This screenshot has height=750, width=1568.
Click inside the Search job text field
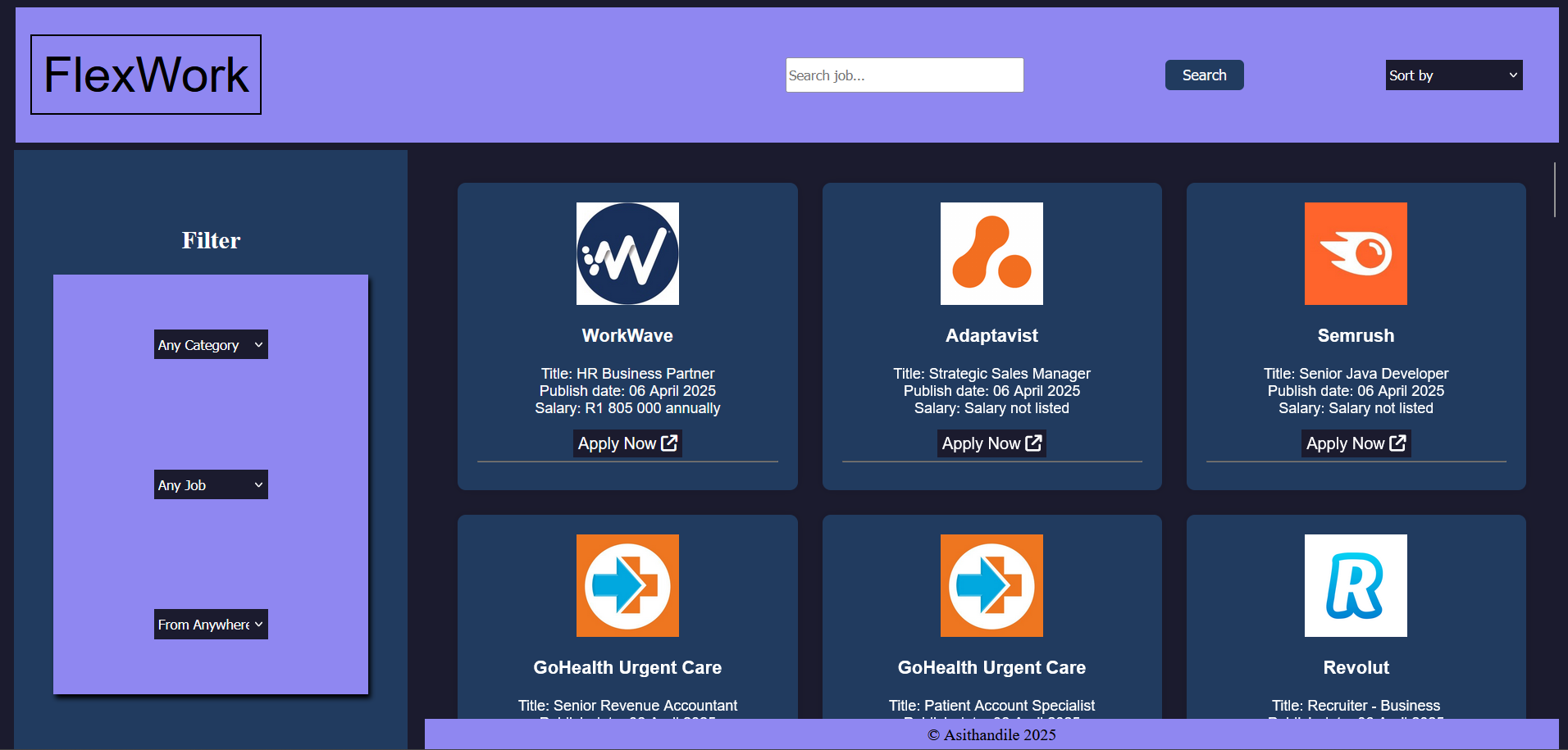coord(904,75)
